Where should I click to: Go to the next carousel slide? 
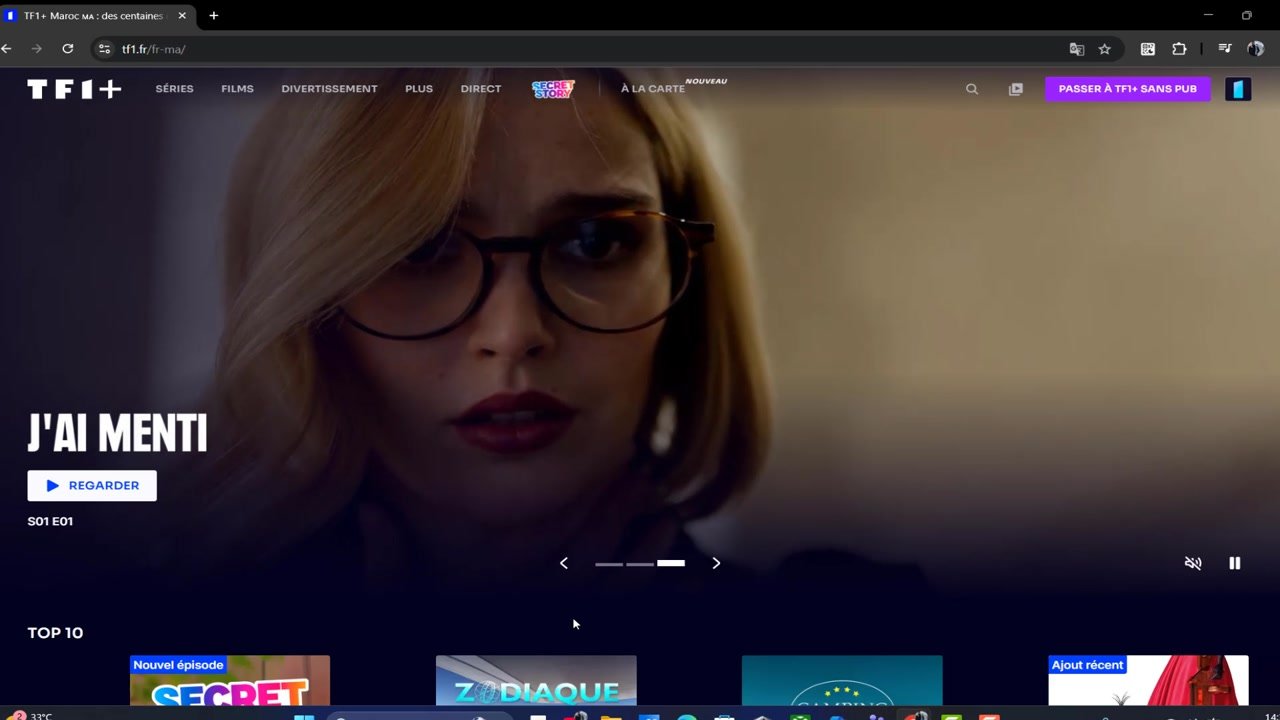716,563
